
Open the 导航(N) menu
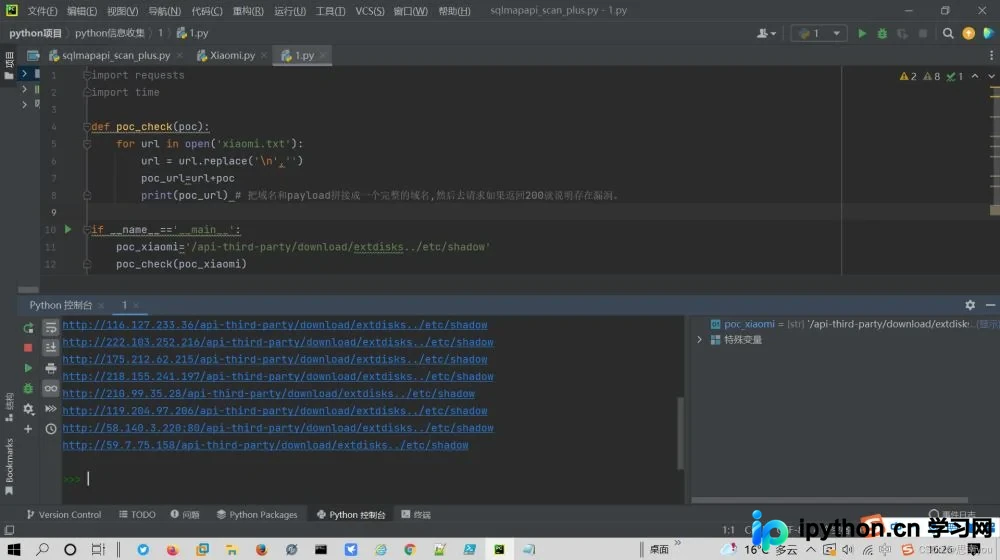(164, 11)
